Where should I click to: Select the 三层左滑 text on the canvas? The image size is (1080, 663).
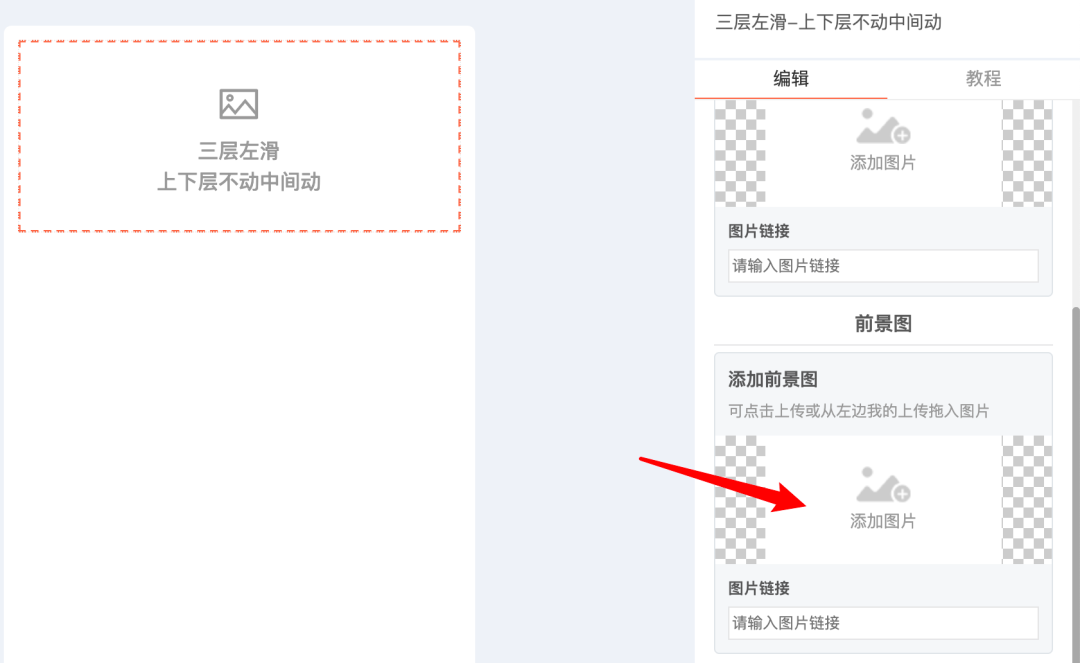[x=239, y=151]
